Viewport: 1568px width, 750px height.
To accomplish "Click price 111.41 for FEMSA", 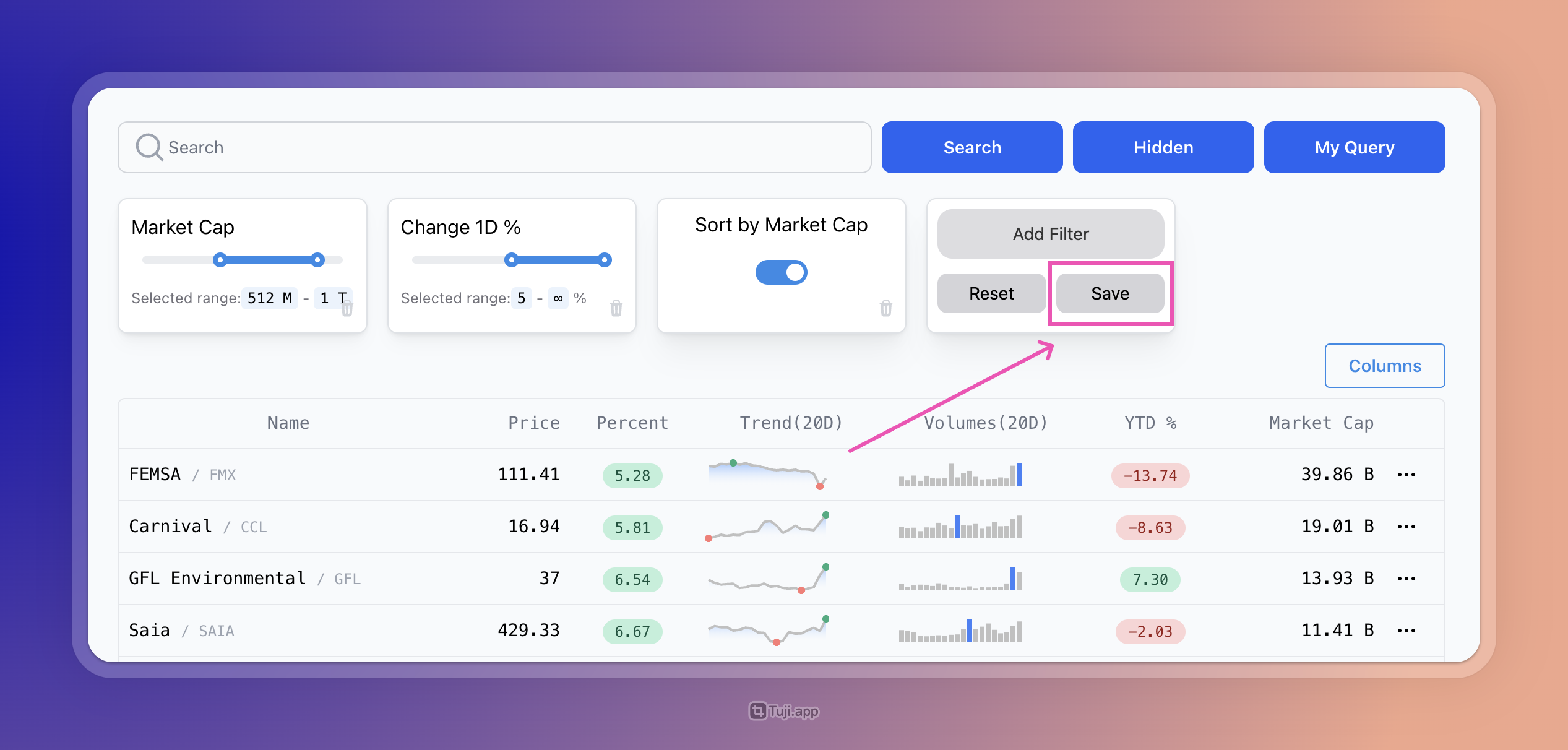I will [528, 475].
